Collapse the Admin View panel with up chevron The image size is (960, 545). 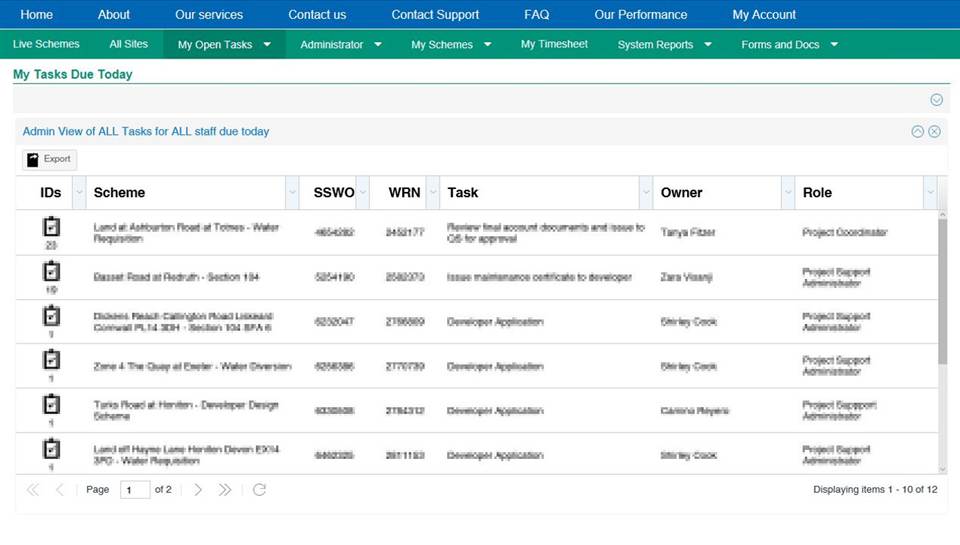pos(917,132)
